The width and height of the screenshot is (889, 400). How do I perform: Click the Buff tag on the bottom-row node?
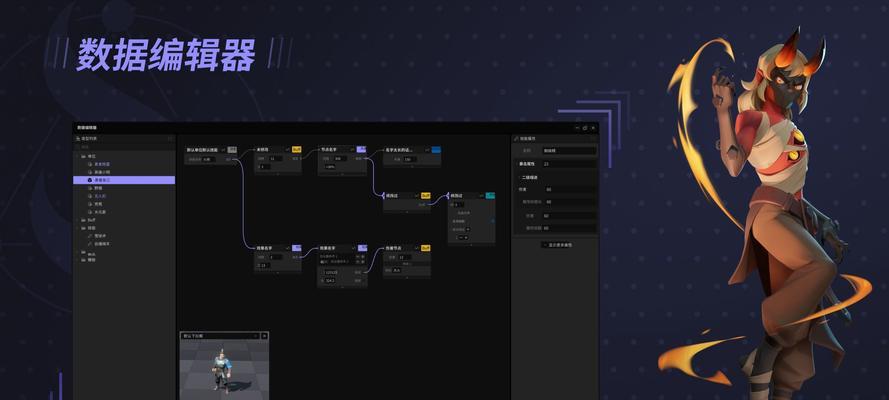coord(426,248)
